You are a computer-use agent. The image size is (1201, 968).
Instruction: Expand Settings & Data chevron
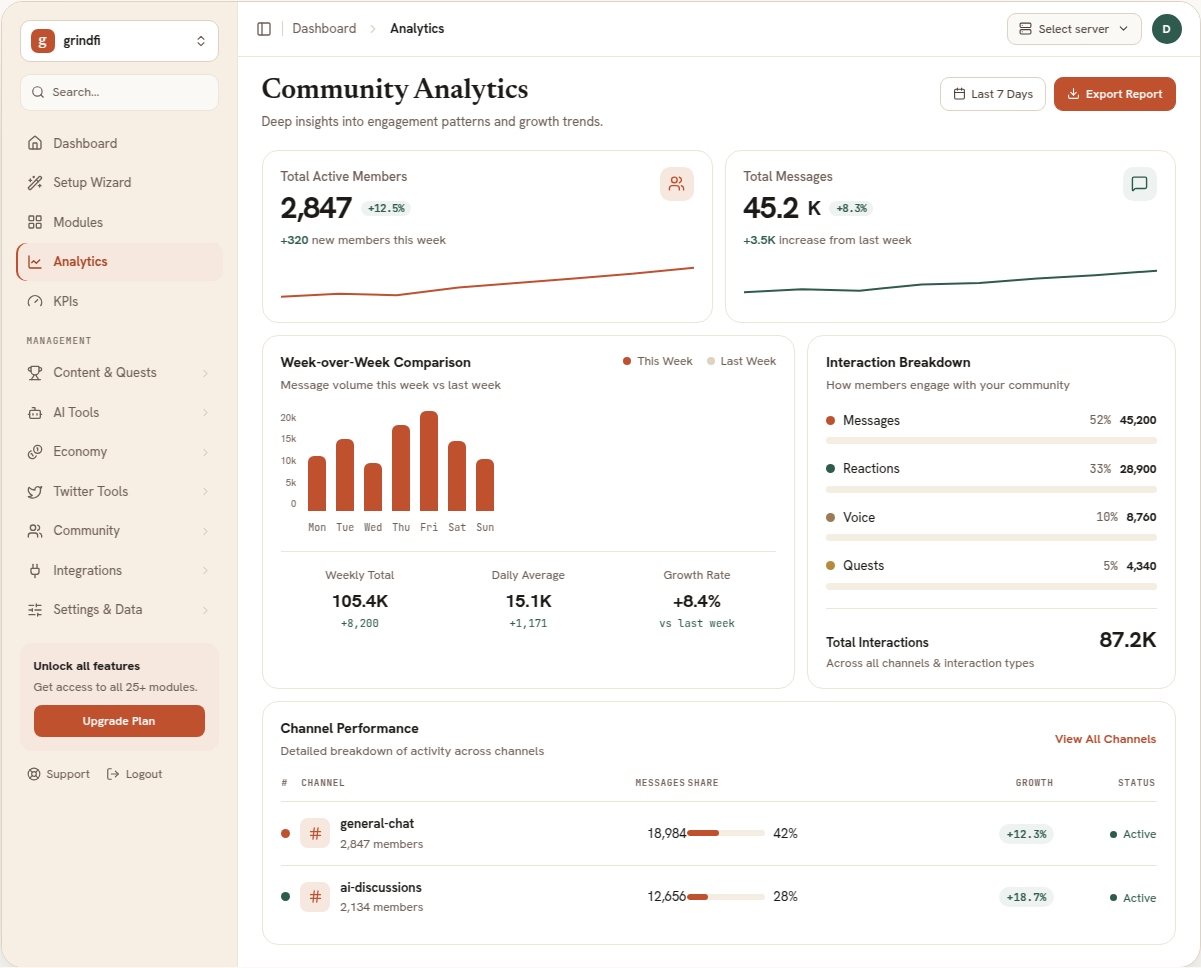pyautogui.click(x=205, y=610)
